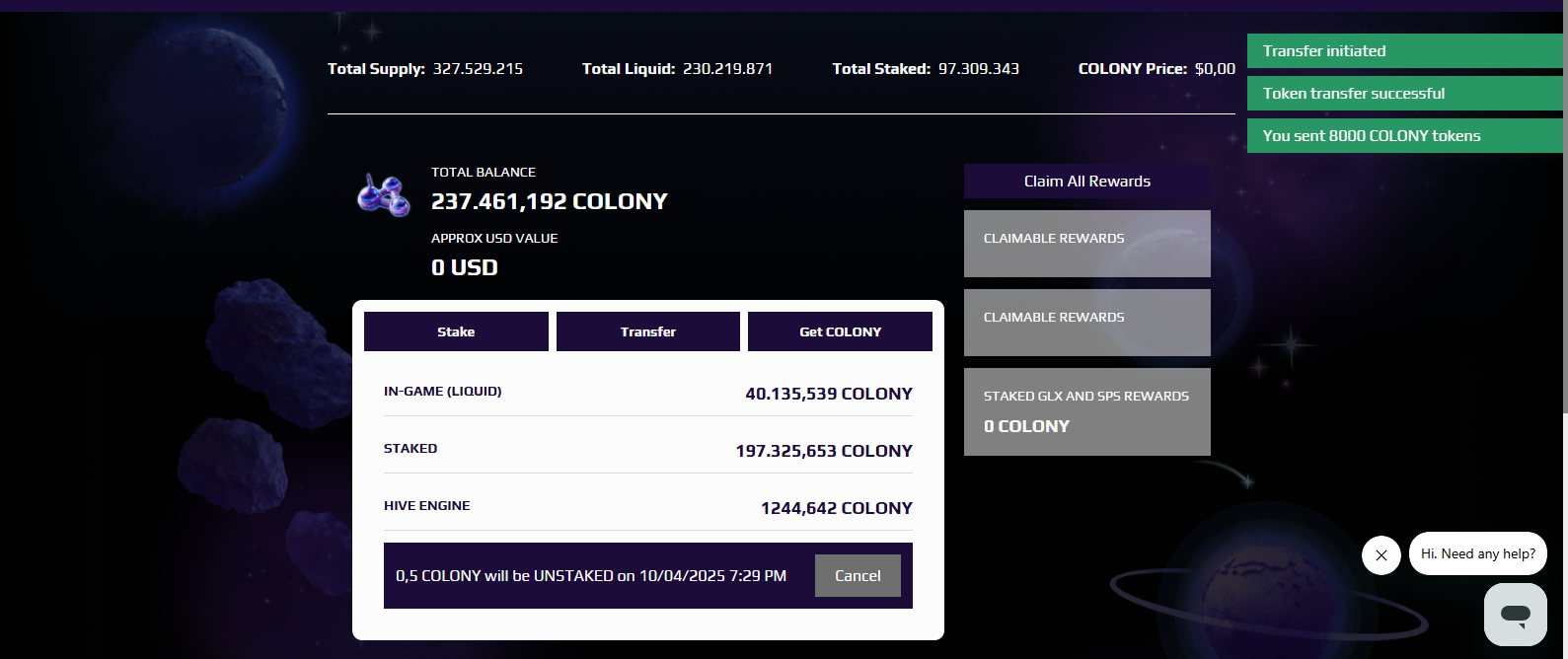Open the Stake tab

456,331
